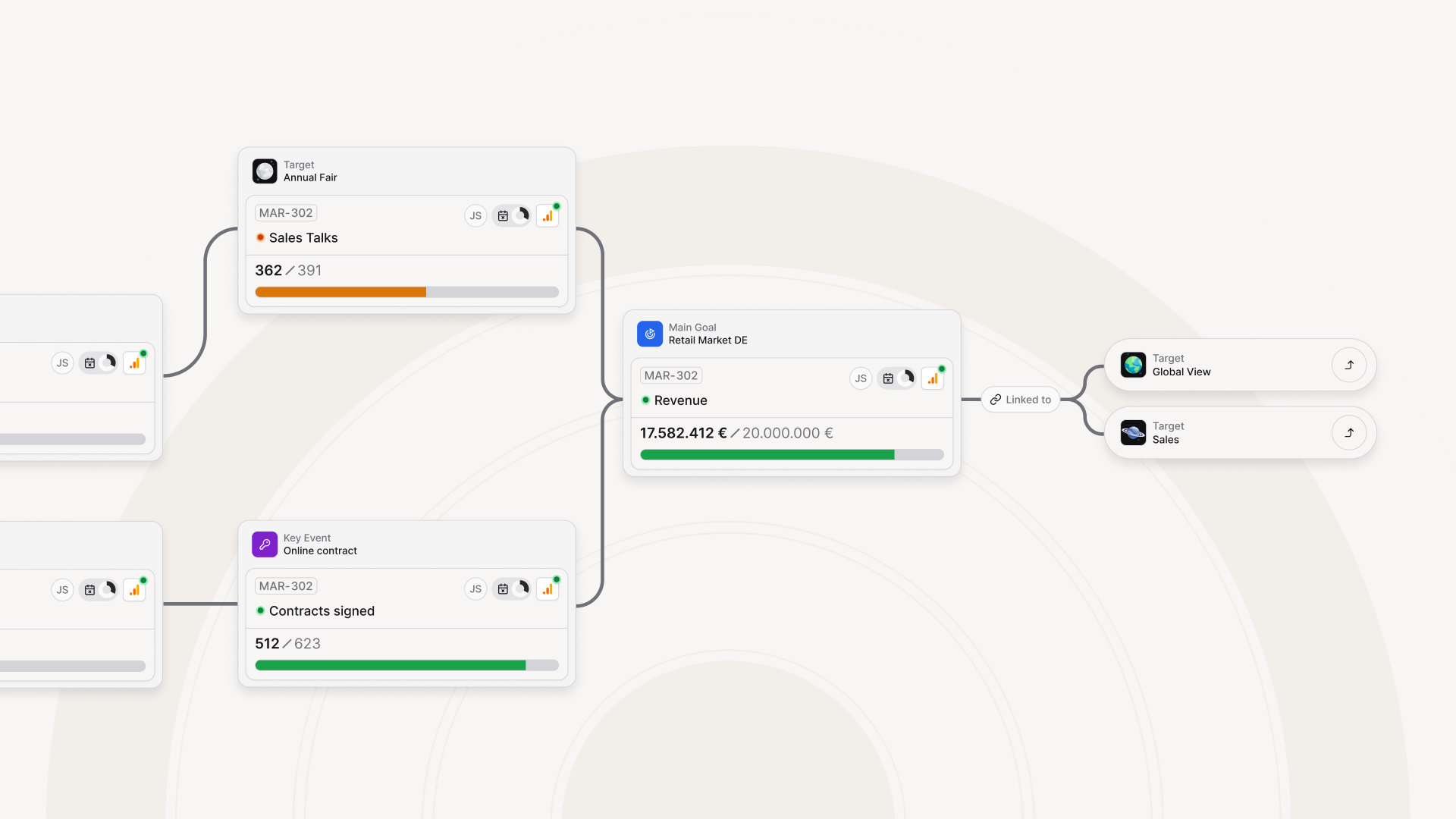
Task: Expand the Global View target arrow
Action: 1349,365
